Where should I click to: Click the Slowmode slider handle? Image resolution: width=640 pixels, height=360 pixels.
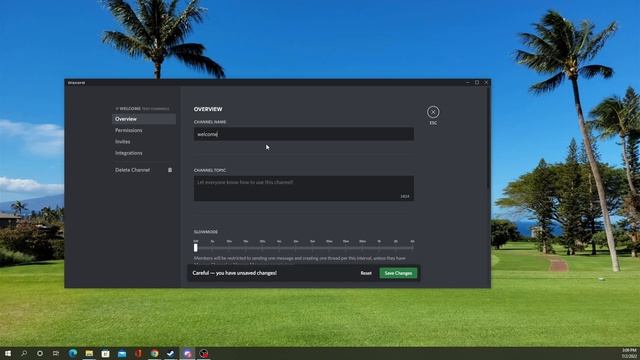click(x=196, y=247)
